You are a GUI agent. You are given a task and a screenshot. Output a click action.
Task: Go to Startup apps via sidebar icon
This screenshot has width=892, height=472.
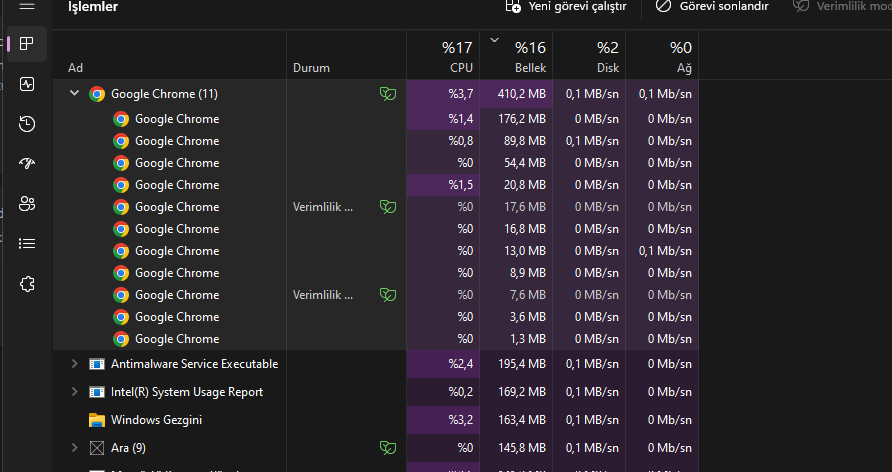[27, 164]
